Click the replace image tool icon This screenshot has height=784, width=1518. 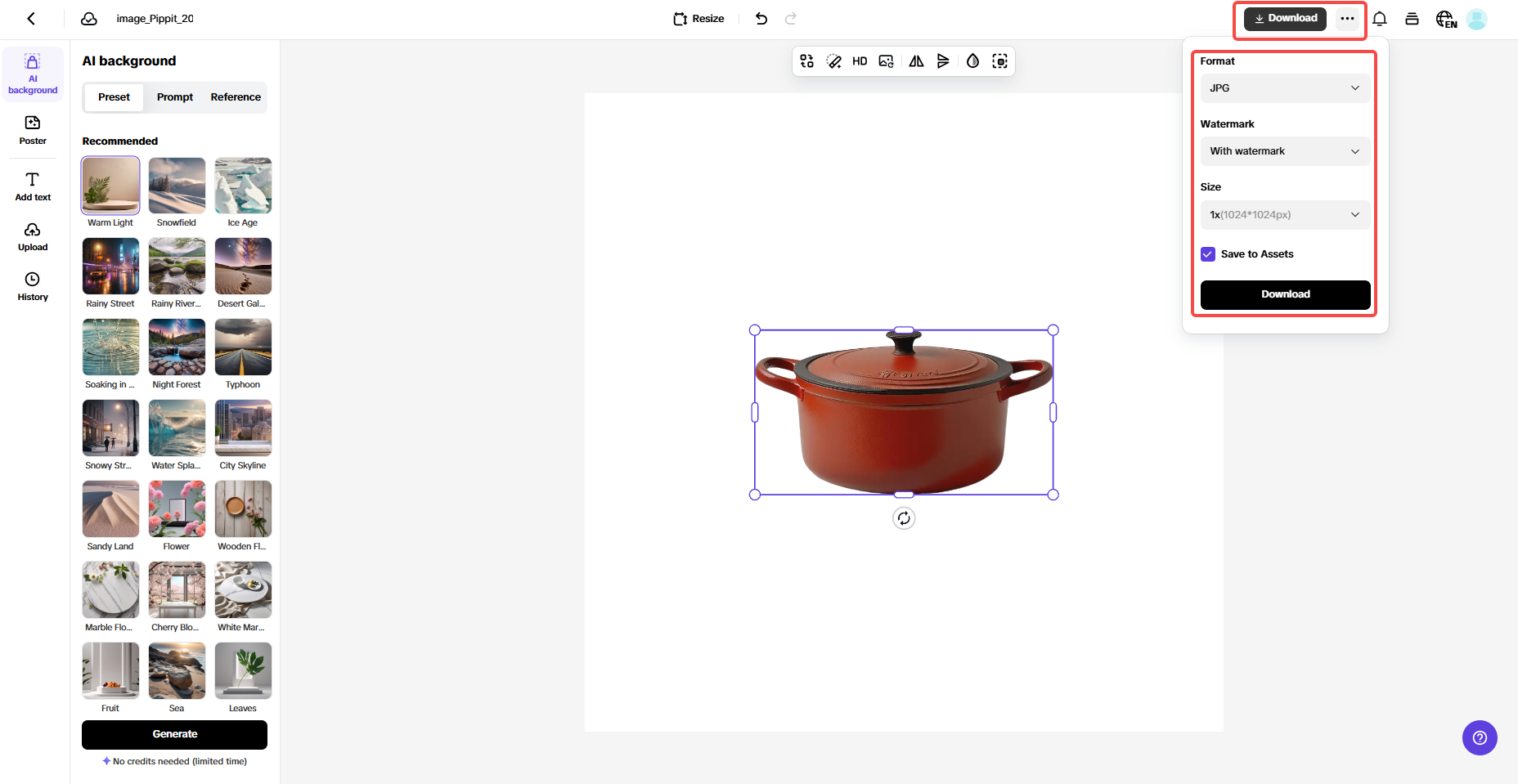807,61
